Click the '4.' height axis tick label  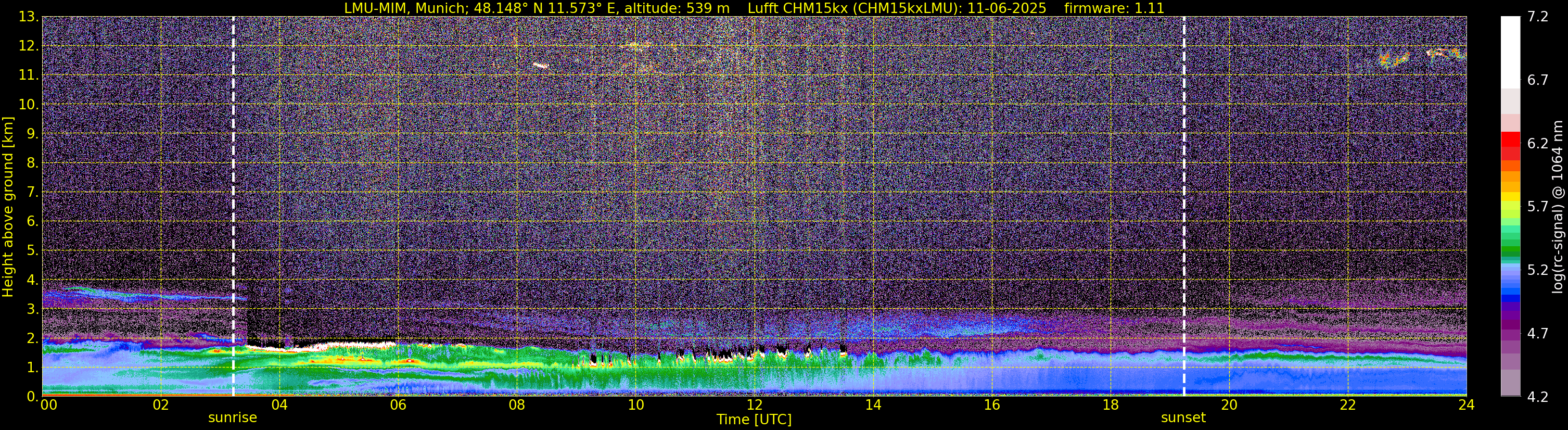(x=33, y=280)
